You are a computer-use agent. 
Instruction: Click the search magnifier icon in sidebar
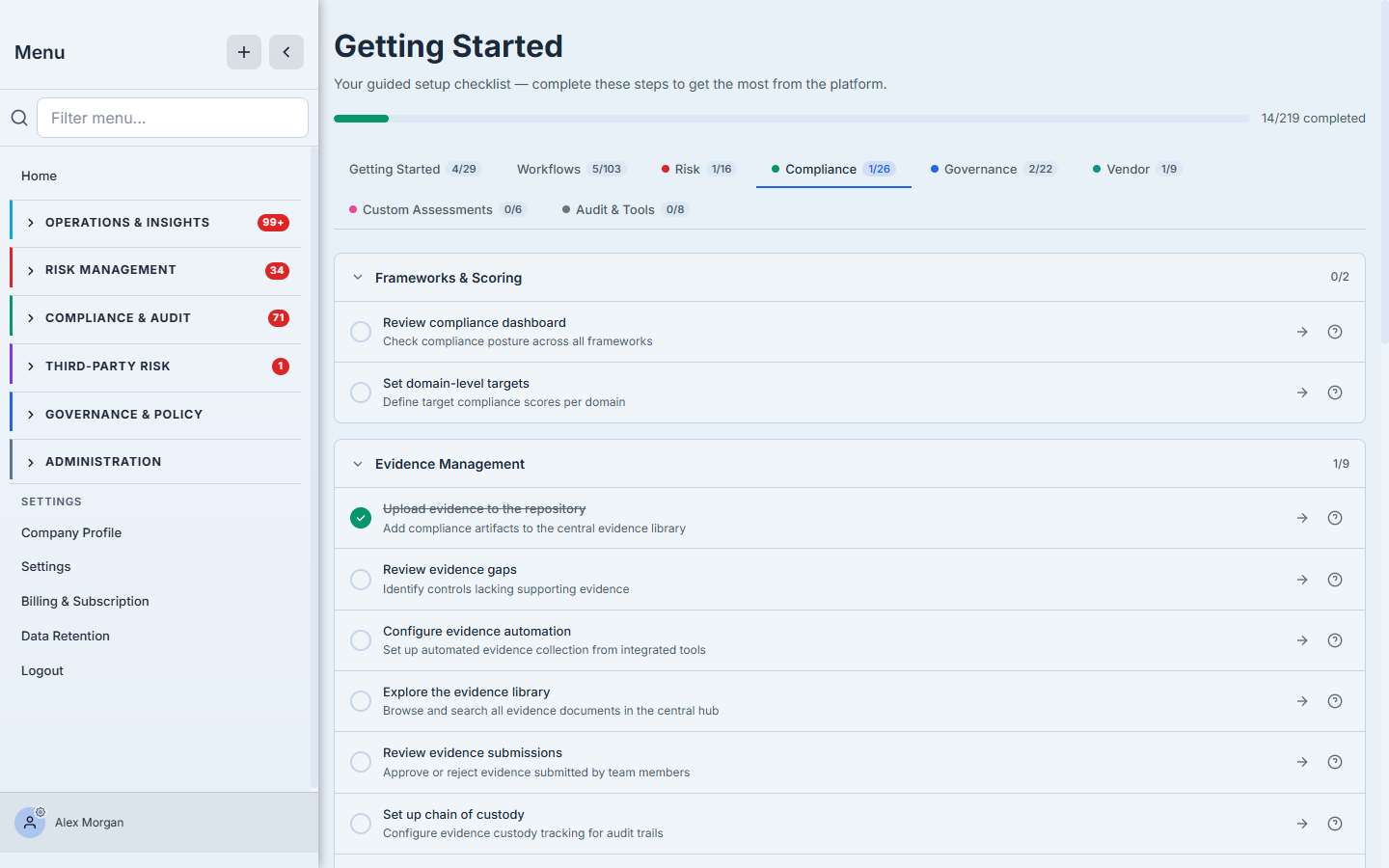tap(19, 118)
